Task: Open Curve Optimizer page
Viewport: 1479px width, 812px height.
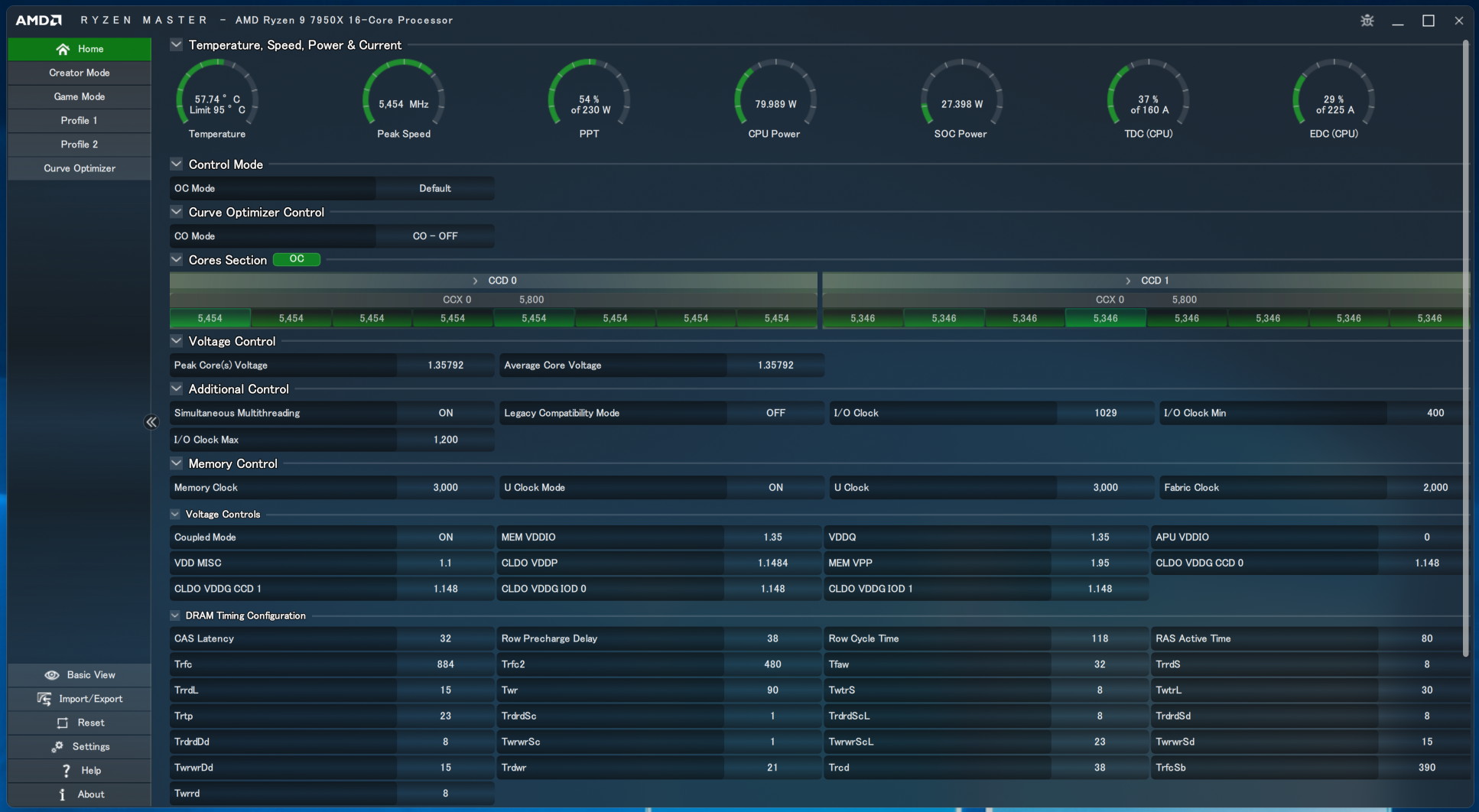Action: click(80, 168)
